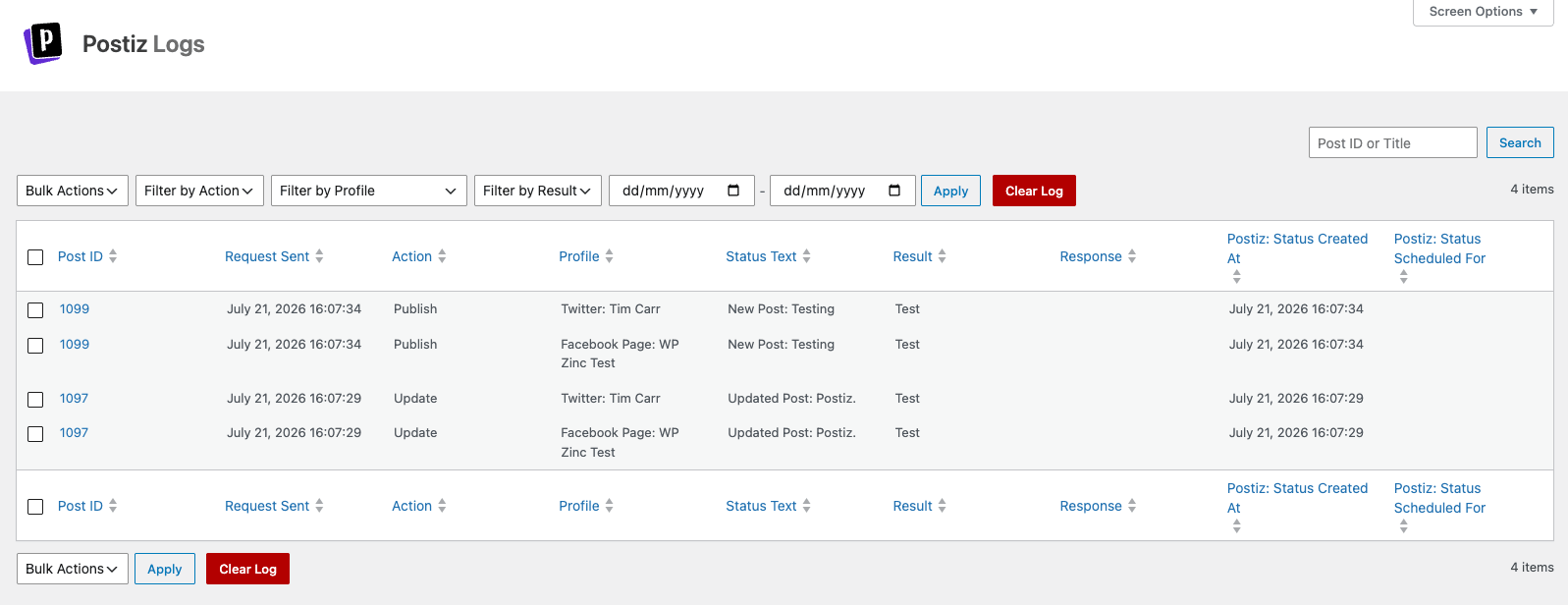Click the start date dd/mm/yyyy field
Viewport: 1568px width, 605px height.
pyautogui.click(x=681, y=191)
